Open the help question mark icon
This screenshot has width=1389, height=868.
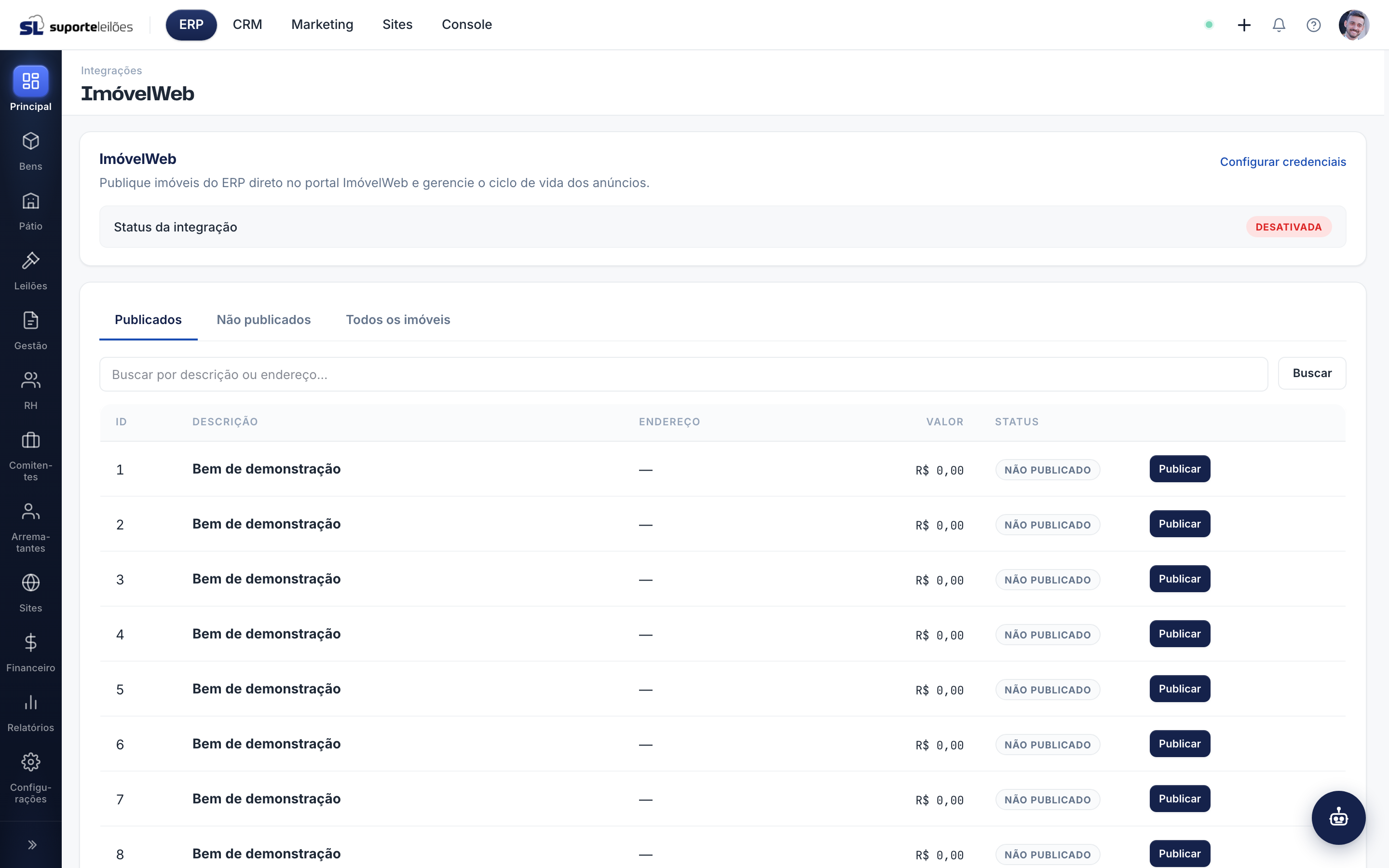[x=1314, y=25]
